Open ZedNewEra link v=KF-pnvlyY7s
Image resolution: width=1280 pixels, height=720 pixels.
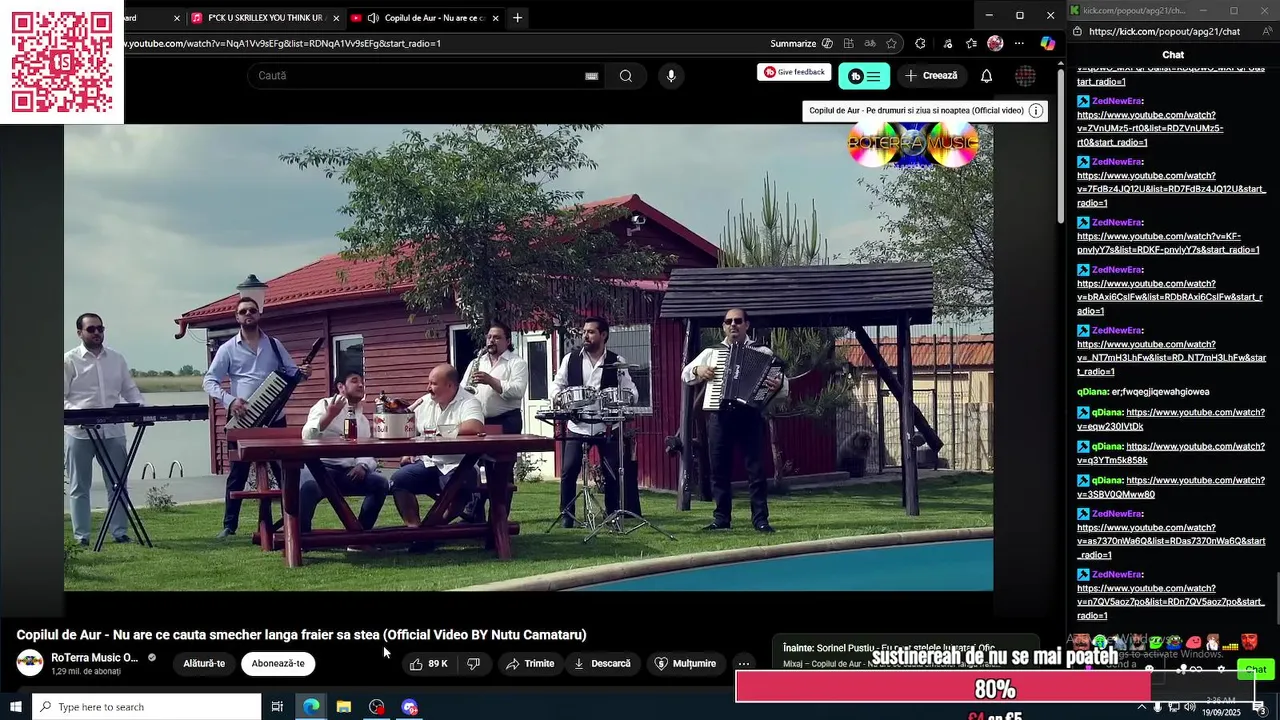1168,243
